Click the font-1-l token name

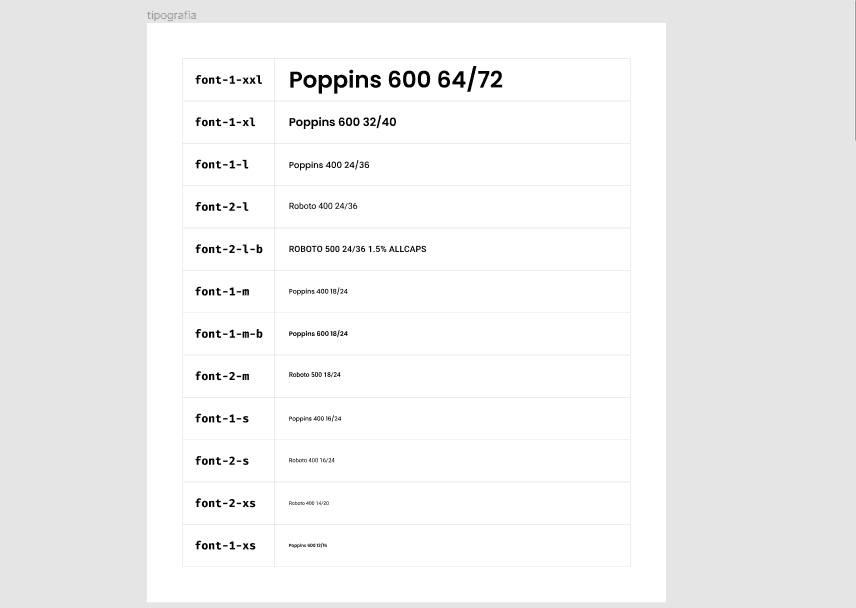[221, 164]
